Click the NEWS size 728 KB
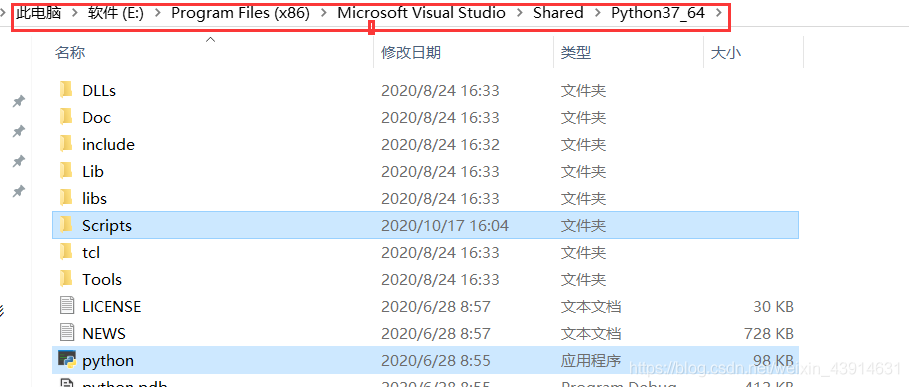Viewport: 909px width, 387px height. (x=769, y=334)
